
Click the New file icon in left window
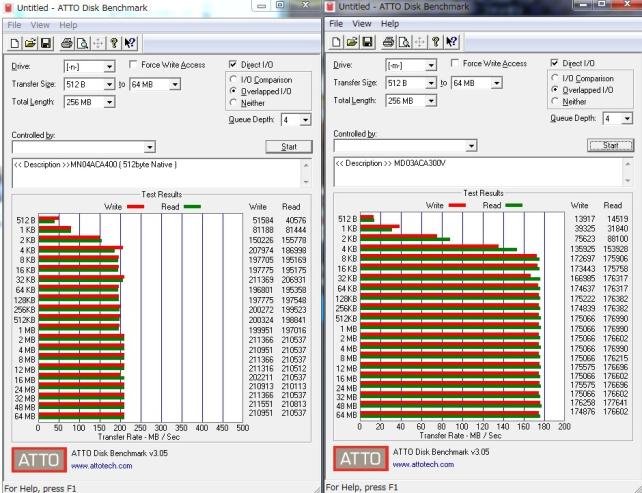pyautogui.click(x=15, y=42)
